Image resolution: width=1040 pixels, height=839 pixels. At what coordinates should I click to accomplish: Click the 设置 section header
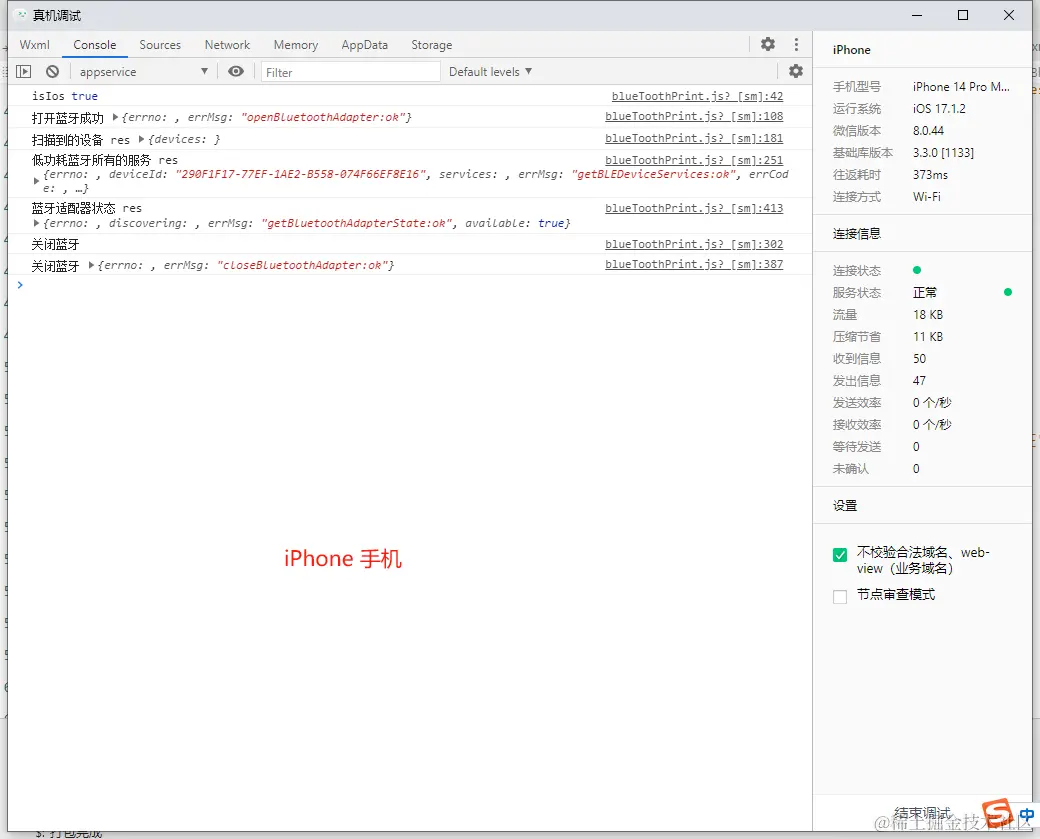click(845, 505)
